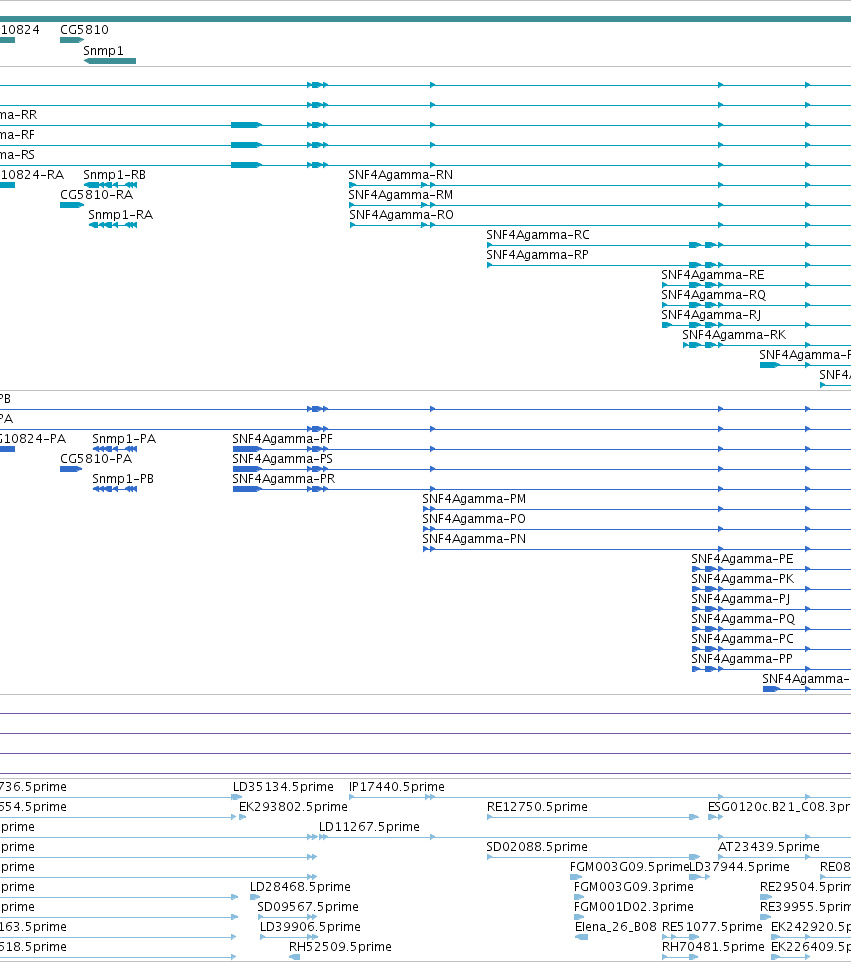Select transcript SNF4Agamma-RP
This screenshot has width=851, height=962.
point(537,255)
